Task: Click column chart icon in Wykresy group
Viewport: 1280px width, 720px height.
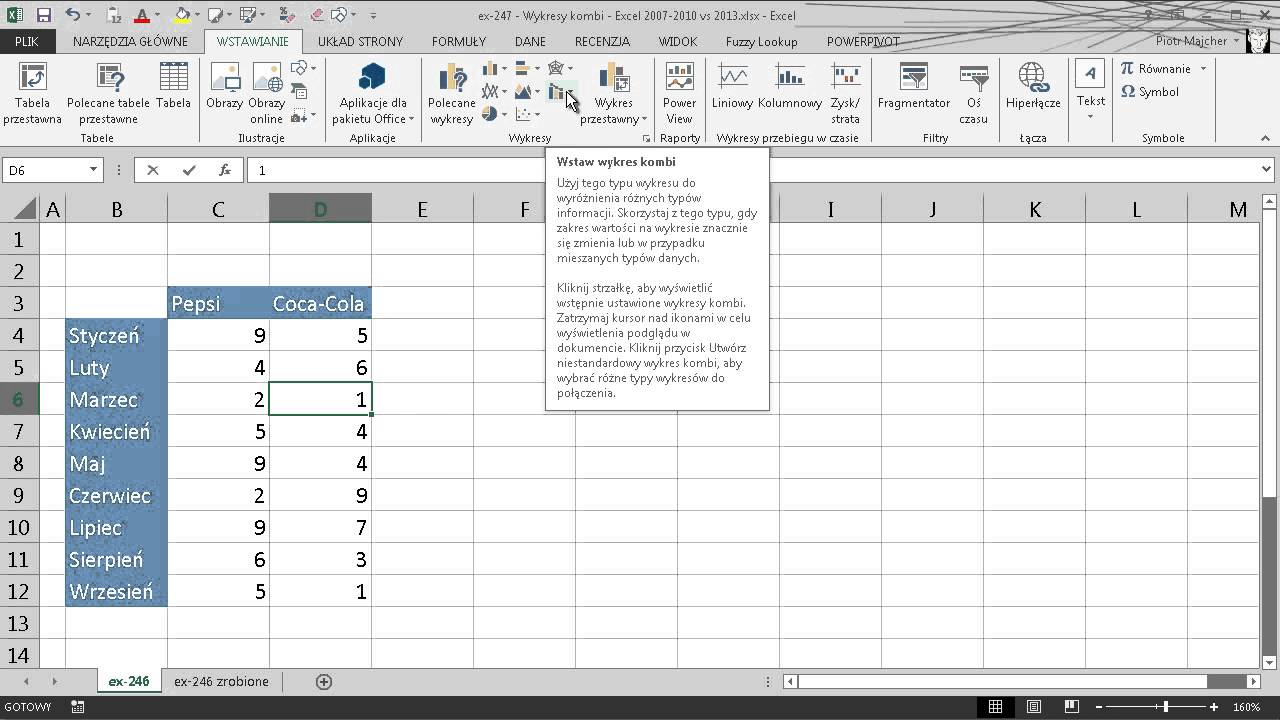Action: click(x=491, y=68)
